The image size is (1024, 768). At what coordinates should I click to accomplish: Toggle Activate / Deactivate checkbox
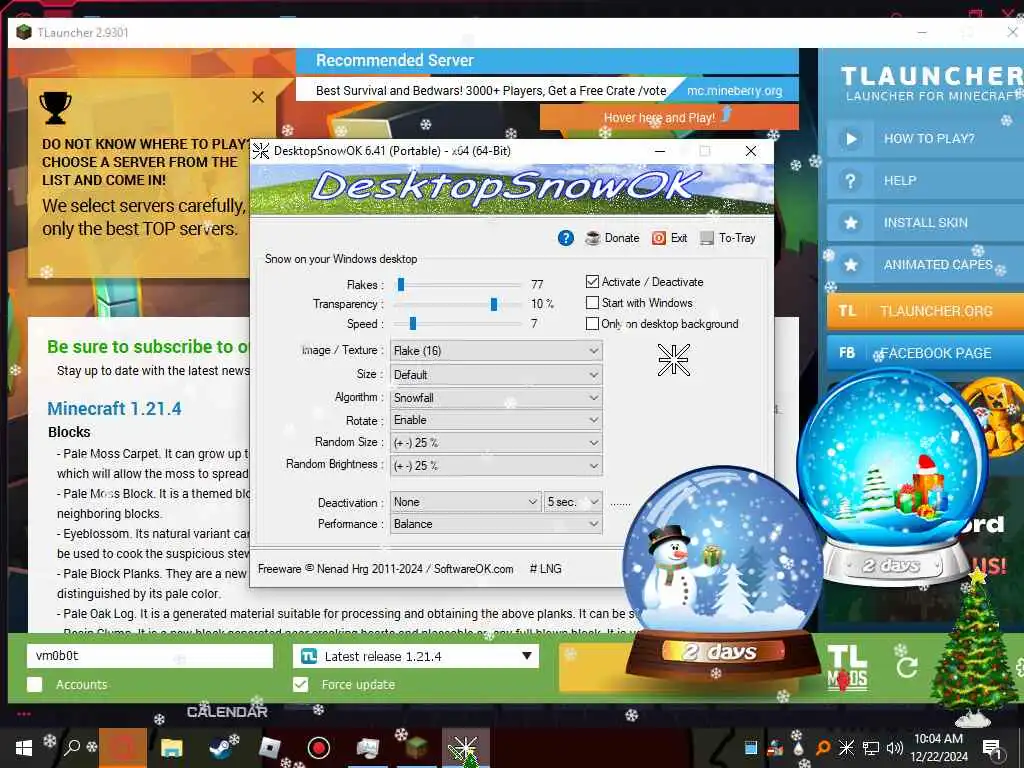(x=592, y=281)
